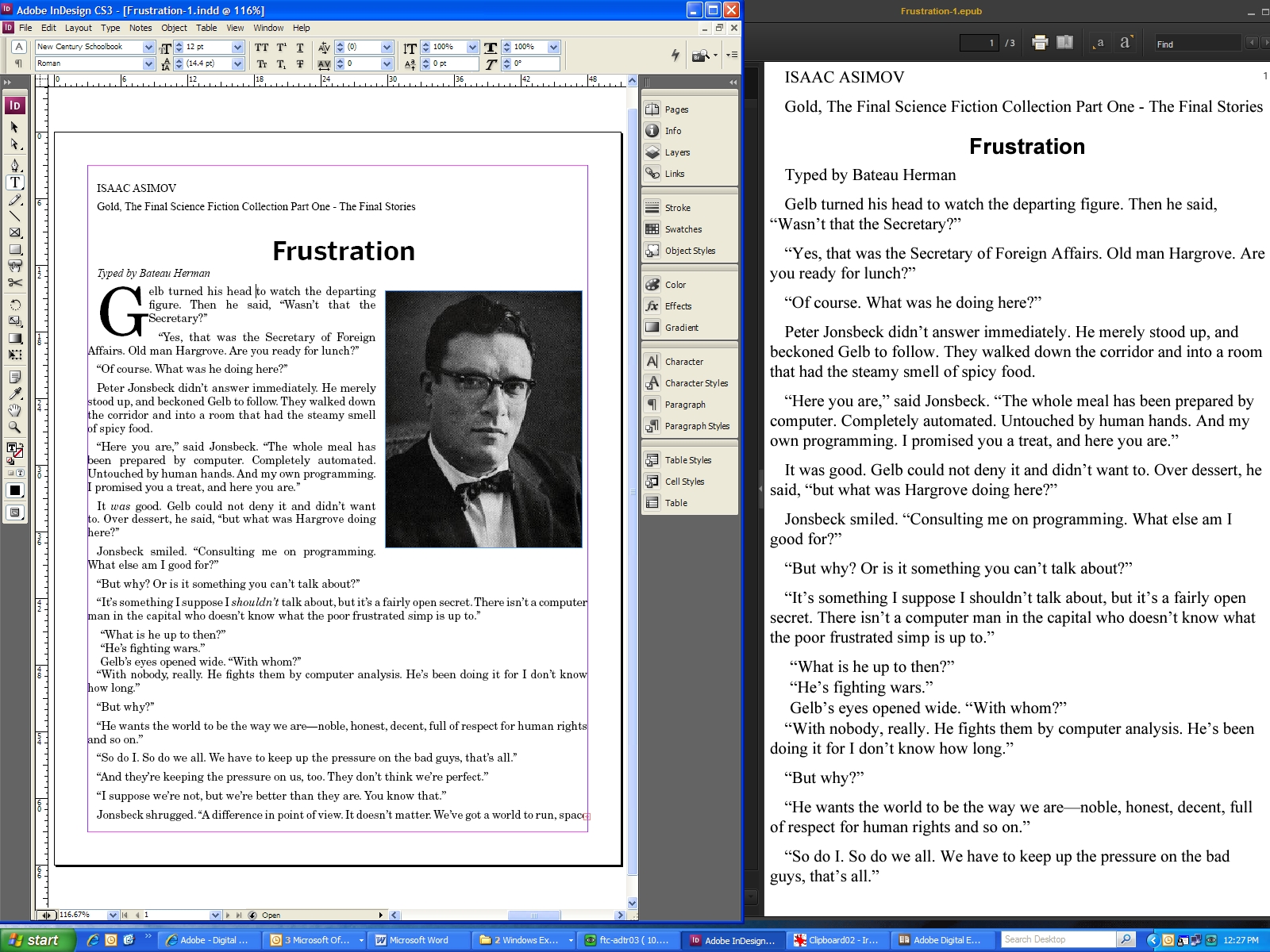
Task: Select the Hand tool
Action: click(14, 410)
